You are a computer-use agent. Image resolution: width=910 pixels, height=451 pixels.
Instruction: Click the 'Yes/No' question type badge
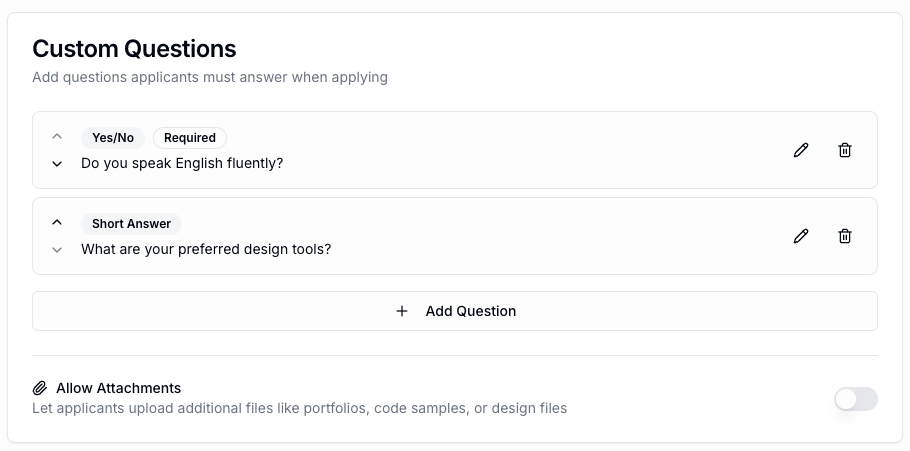[x=113, y=138]
